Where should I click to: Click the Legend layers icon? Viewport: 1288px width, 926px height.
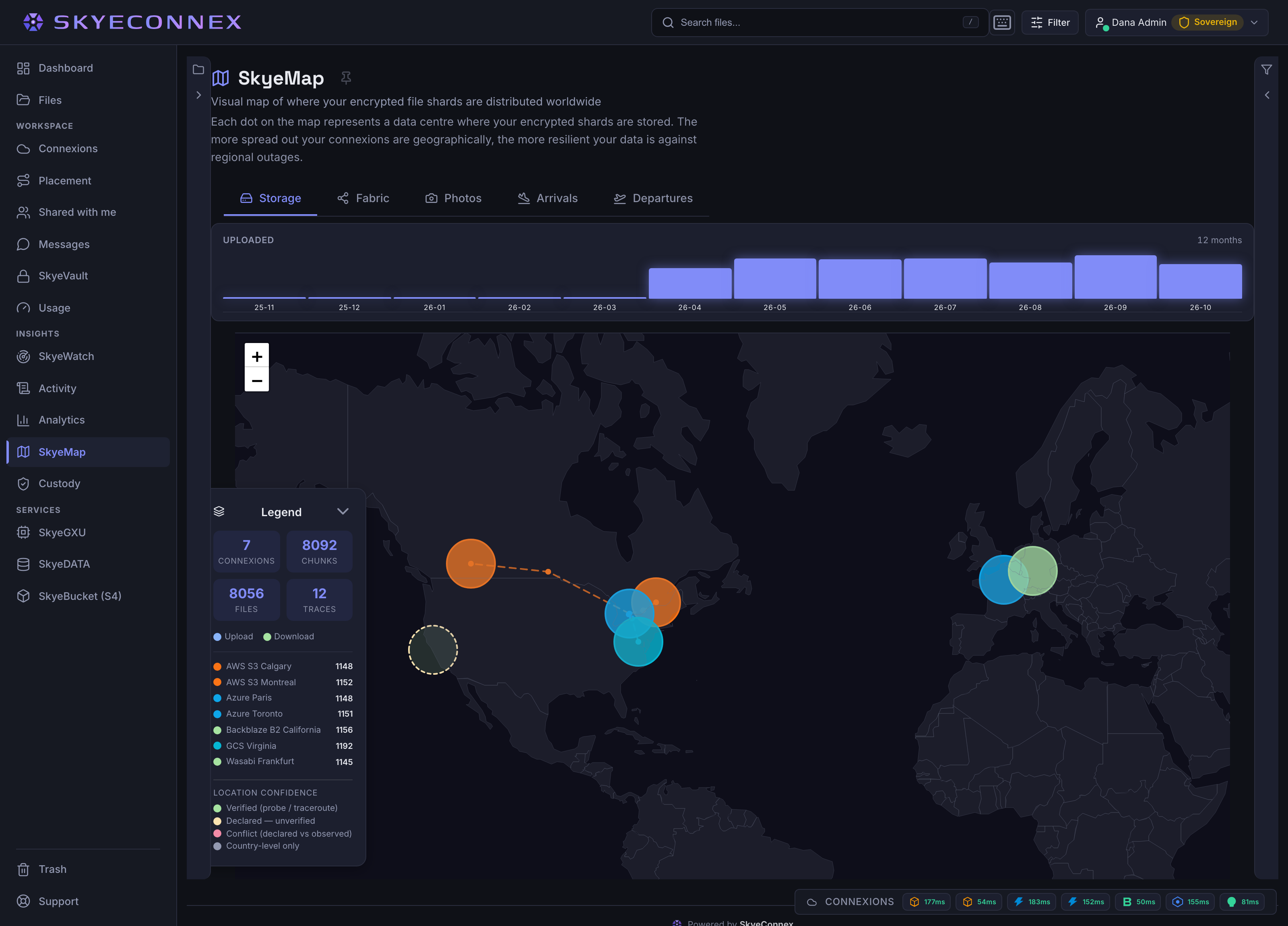pos(219,511)
